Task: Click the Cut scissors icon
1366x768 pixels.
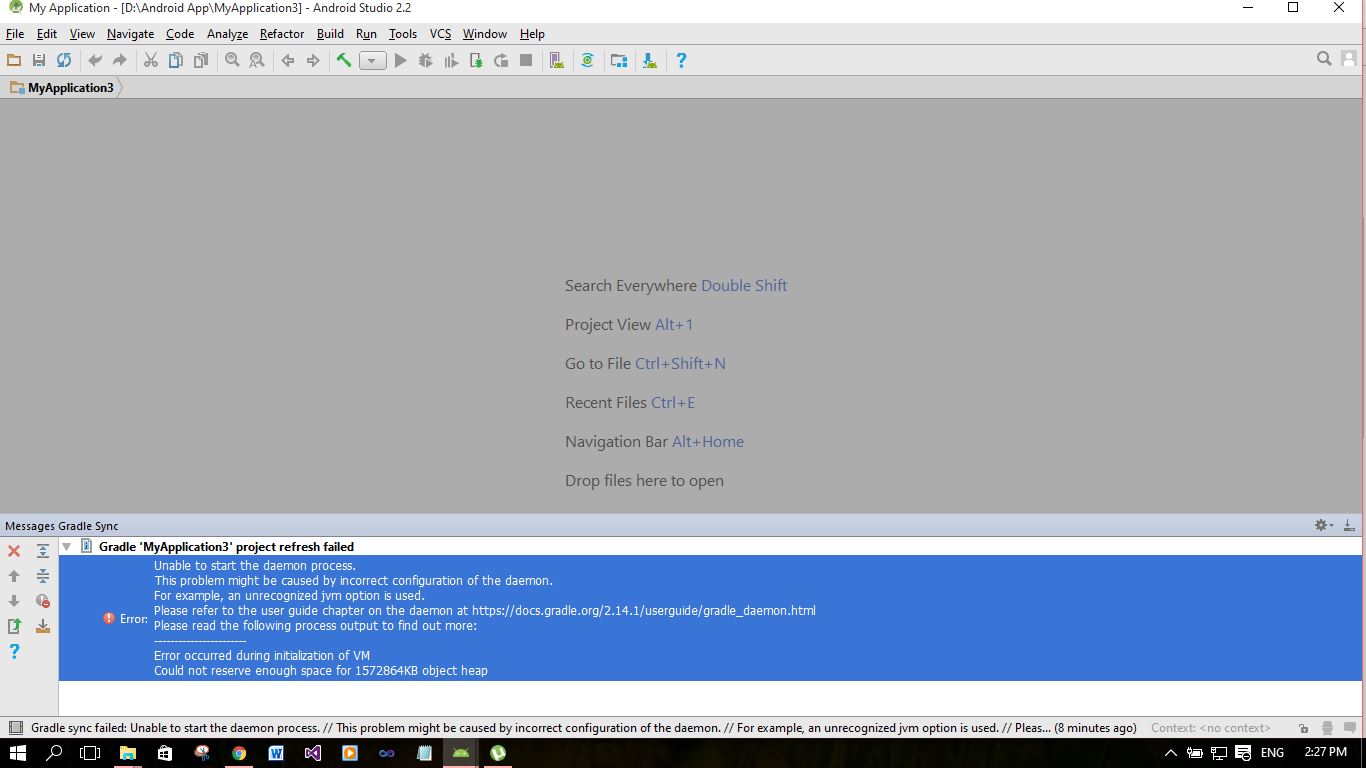Action: tap(151, 61)
